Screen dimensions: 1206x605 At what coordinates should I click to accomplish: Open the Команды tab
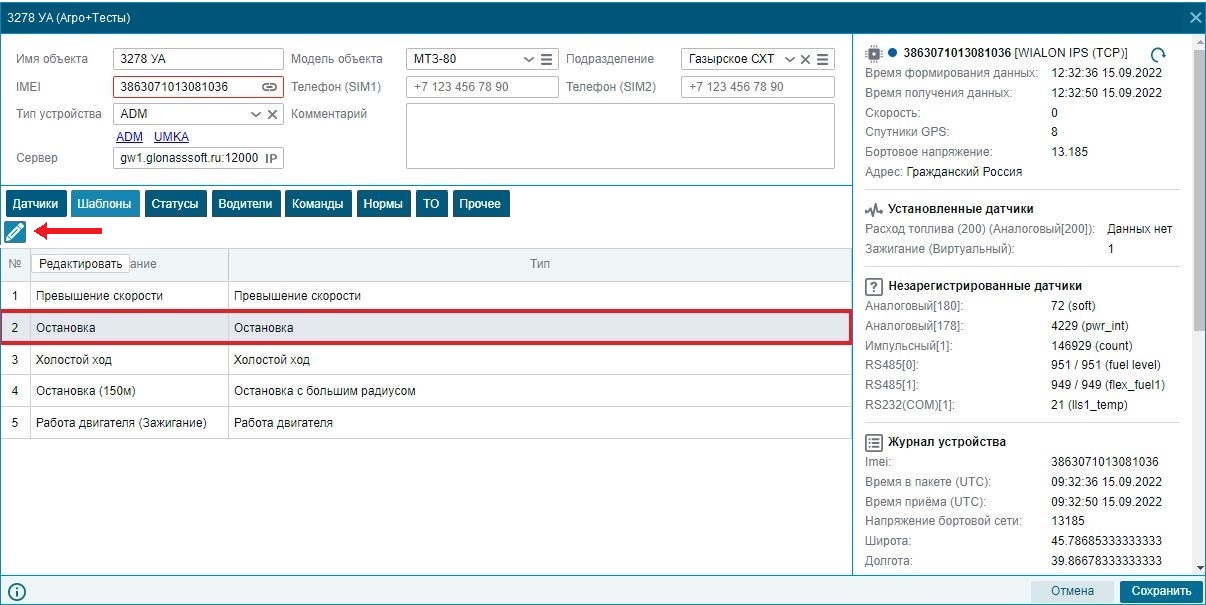click(319, 203)
